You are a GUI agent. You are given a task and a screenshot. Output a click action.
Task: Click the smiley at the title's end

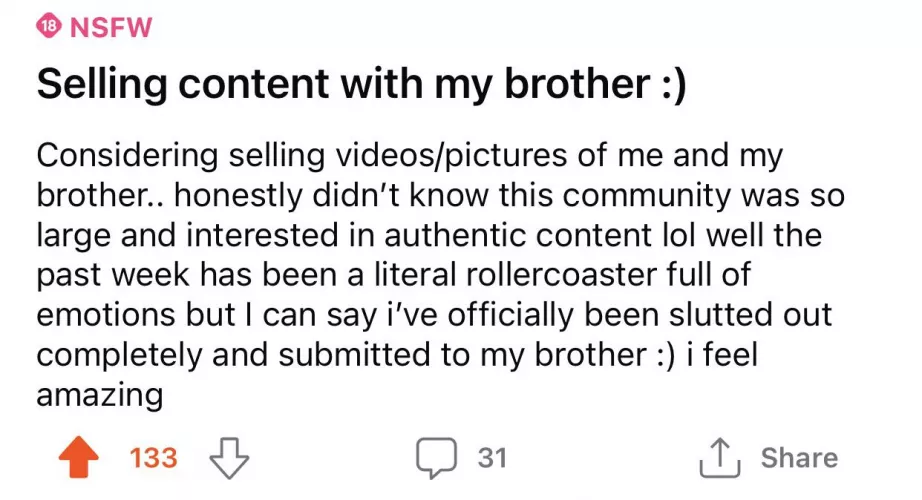pos(670,85)
